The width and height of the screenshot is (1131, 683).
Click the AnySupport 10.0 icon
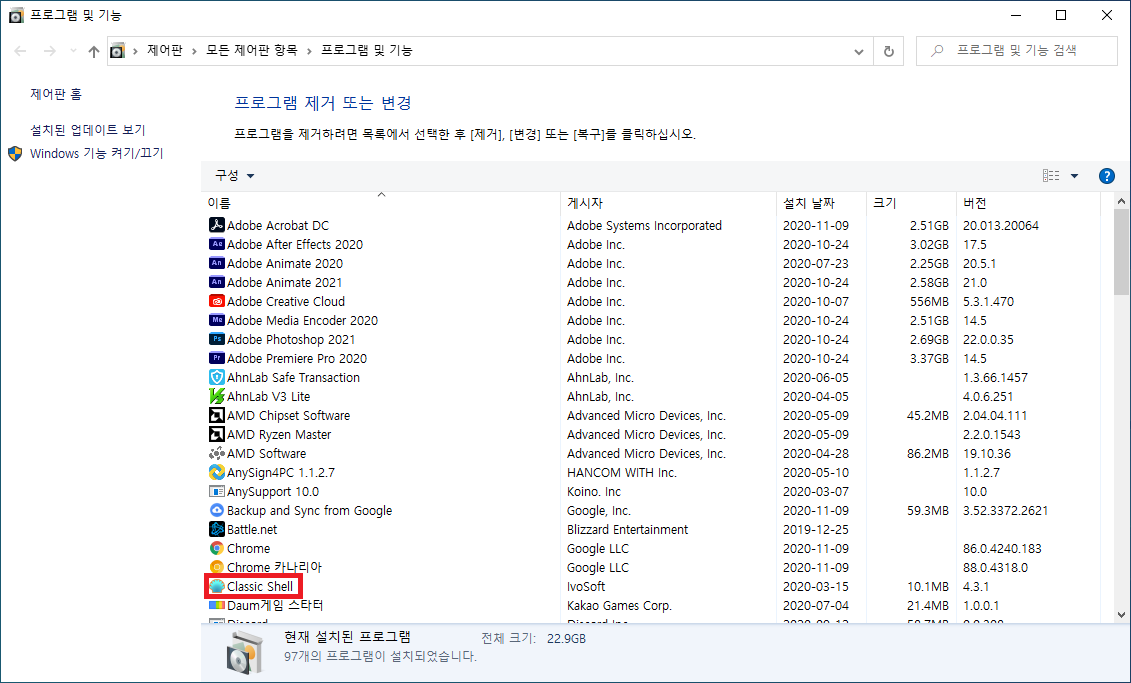(216, 491)
